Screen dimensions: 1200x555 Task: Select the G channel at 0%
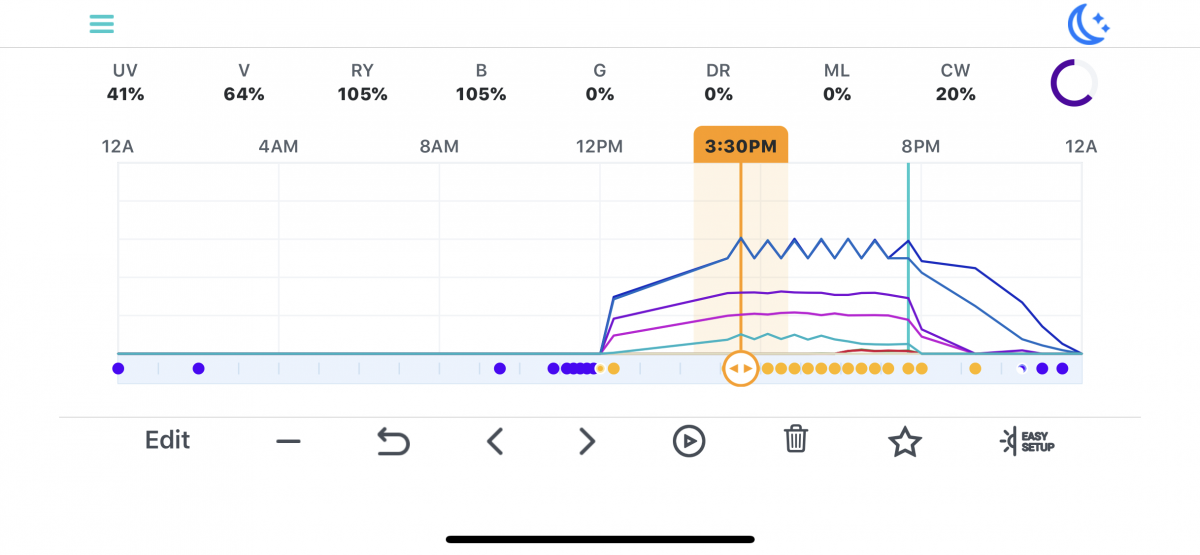point(599,83)
